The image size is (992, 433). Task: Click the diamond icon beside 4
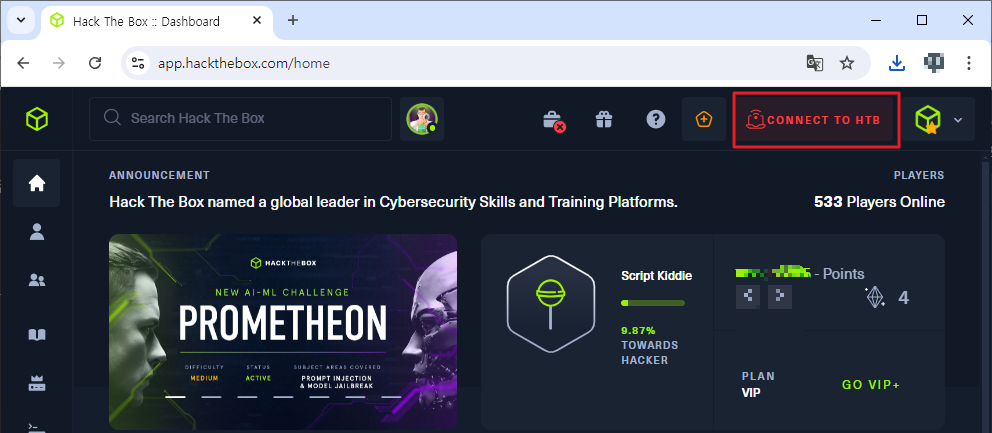tap(875, 297)
